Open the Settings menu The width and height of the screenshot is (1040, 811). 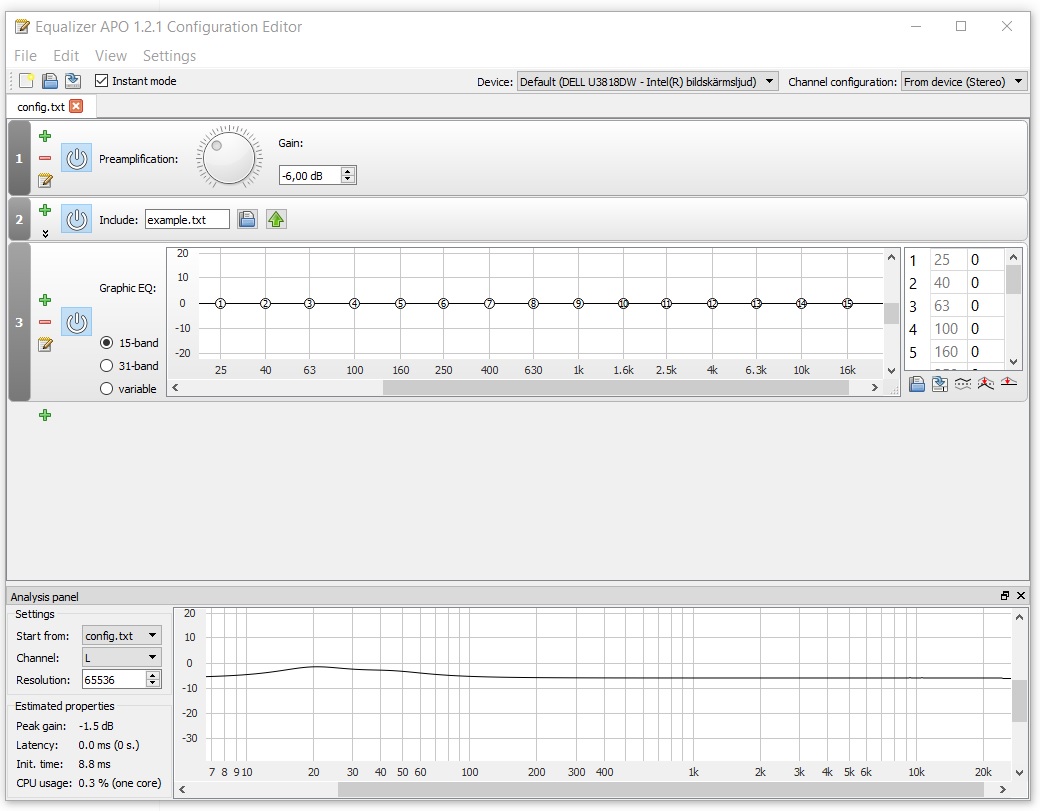click(x=169, y=56)
